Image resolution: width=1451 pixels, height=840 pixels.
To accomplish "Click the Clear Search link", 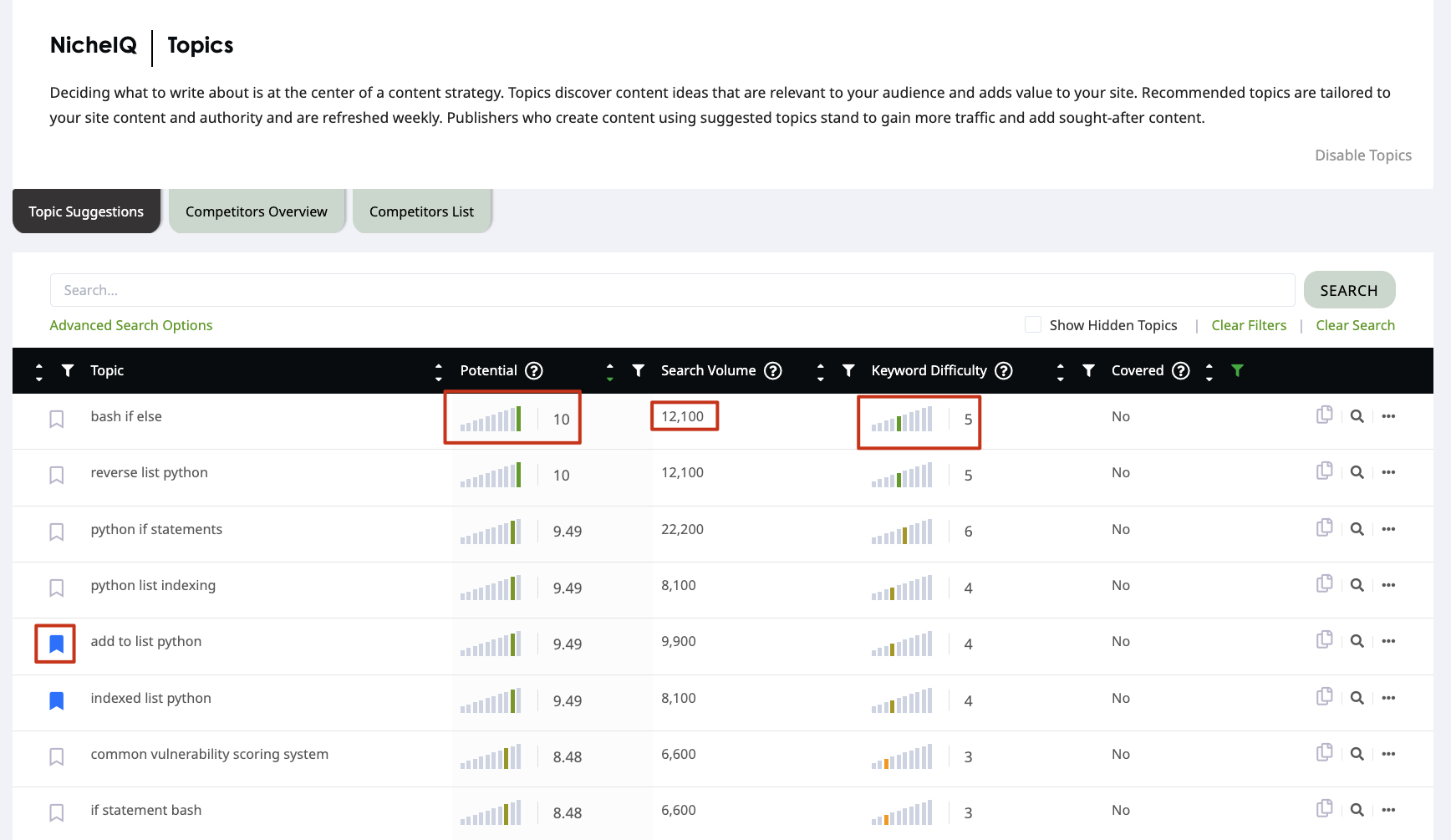I will coord(1355,325).
